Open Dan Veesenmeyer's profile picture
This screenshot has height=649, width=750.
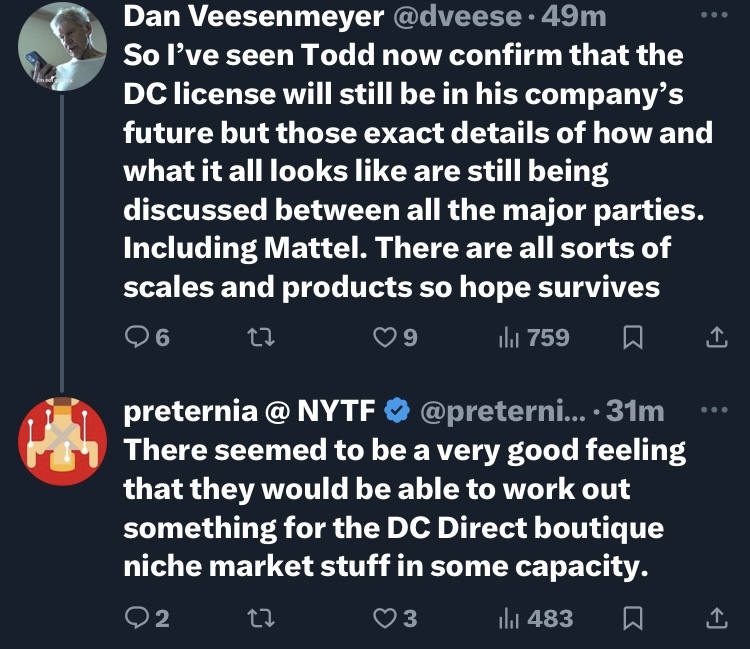click(x=63, y=47)
